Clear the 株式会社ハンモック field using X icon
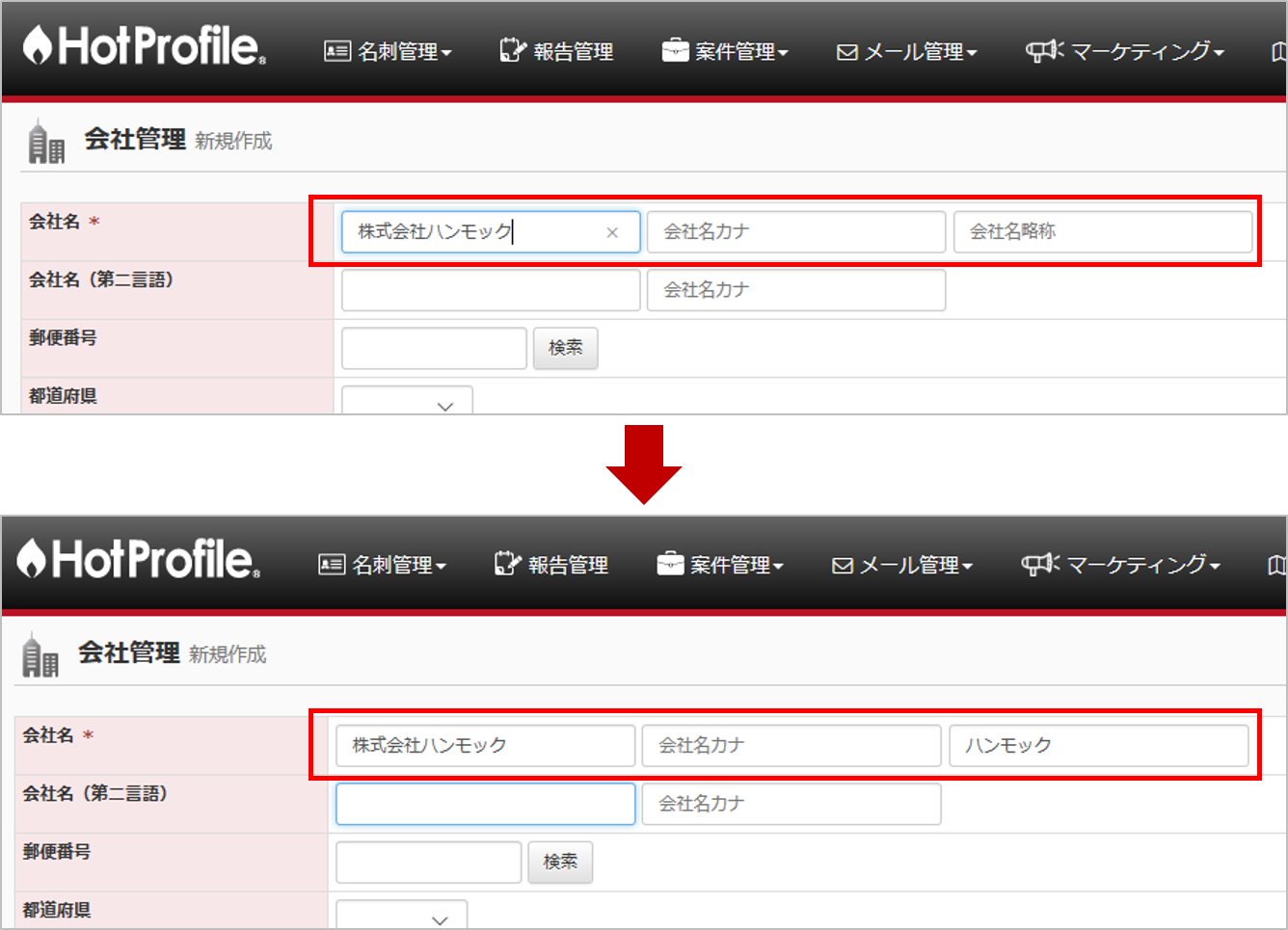Image resolution: width=1288 pixels, height=930 pixels. point(612,232)
